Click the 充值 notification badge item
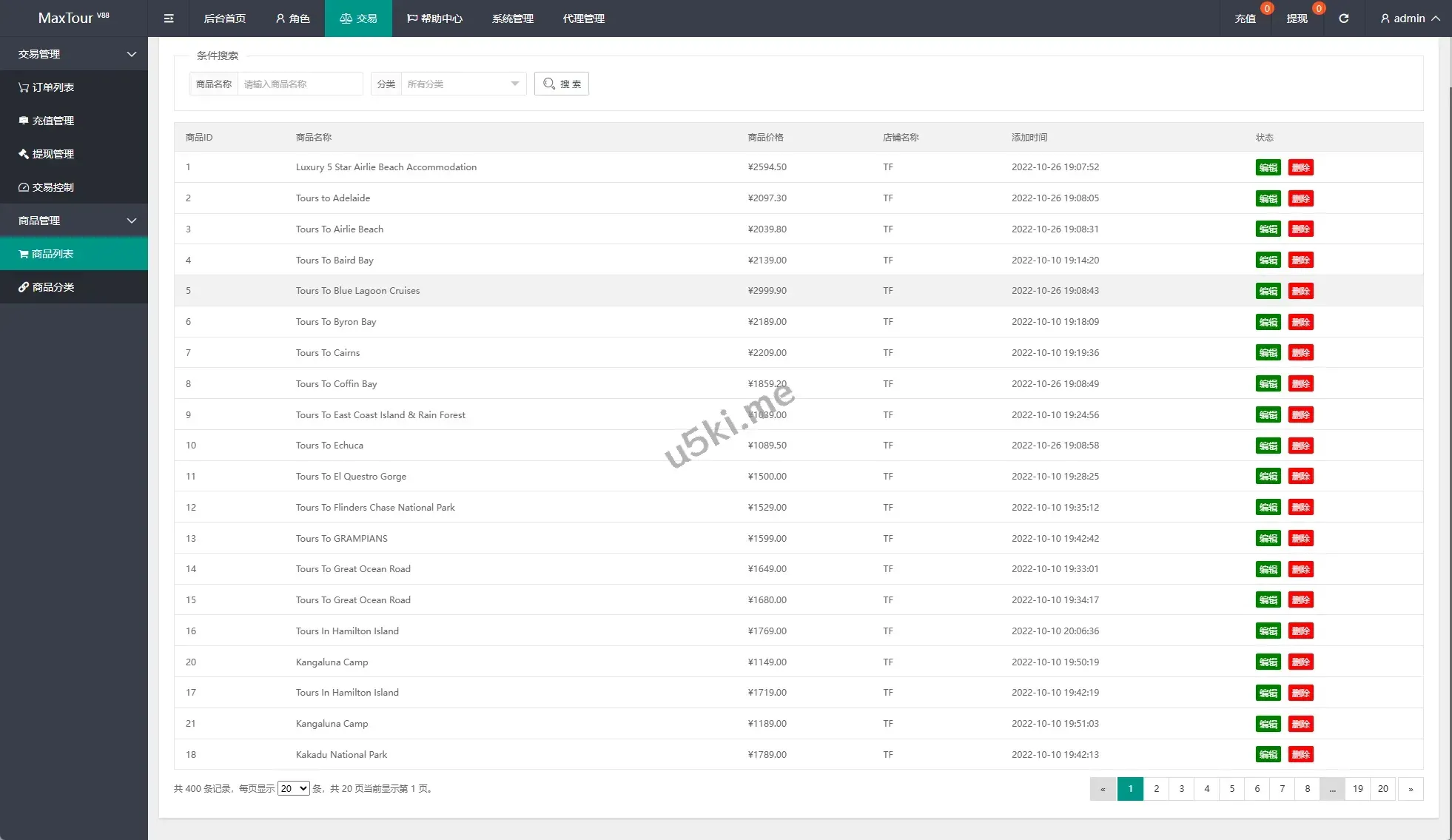 [x=1246, y=19]
